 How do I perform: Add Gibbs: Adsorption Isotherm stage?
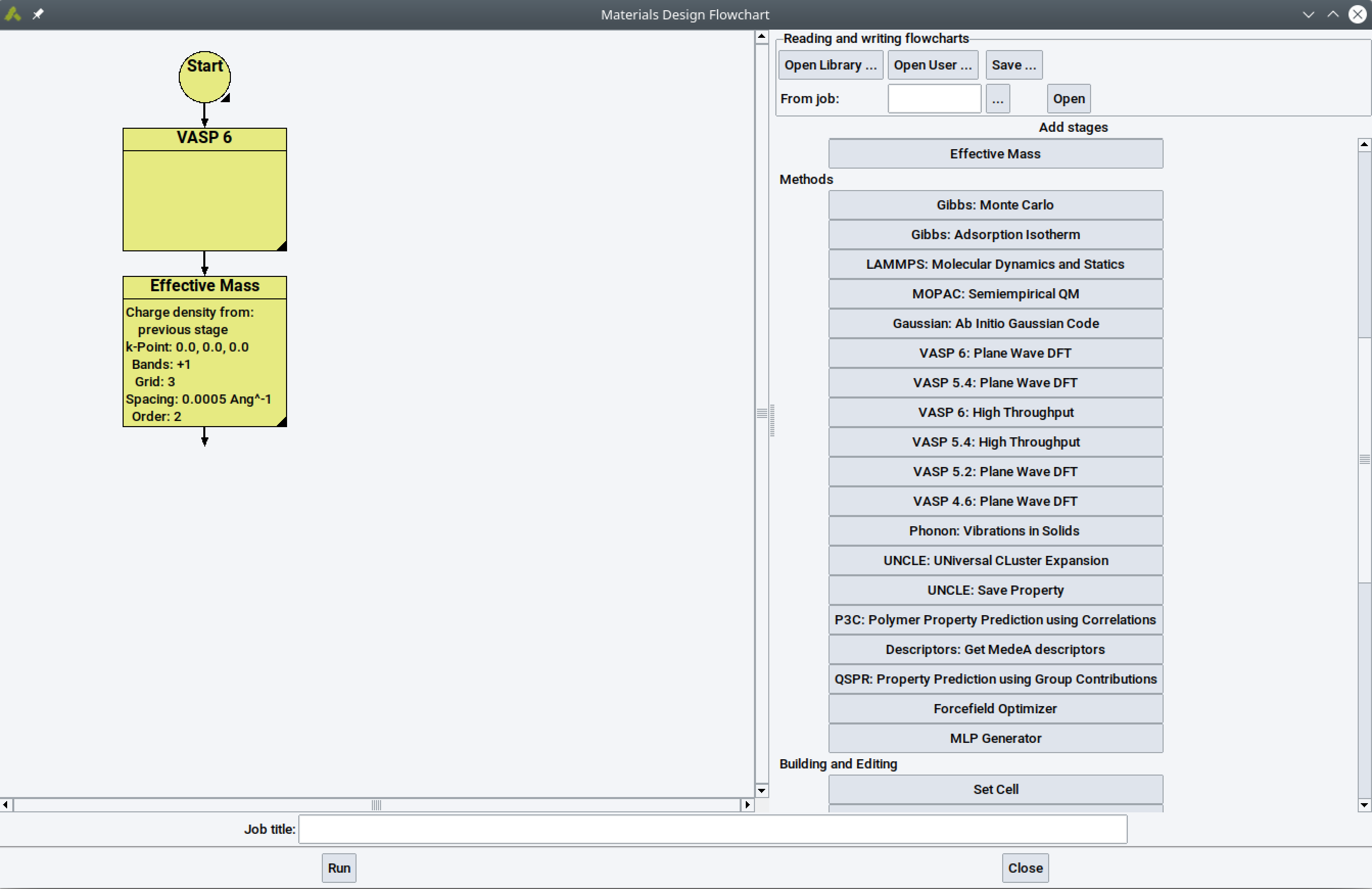pos(995,234)
